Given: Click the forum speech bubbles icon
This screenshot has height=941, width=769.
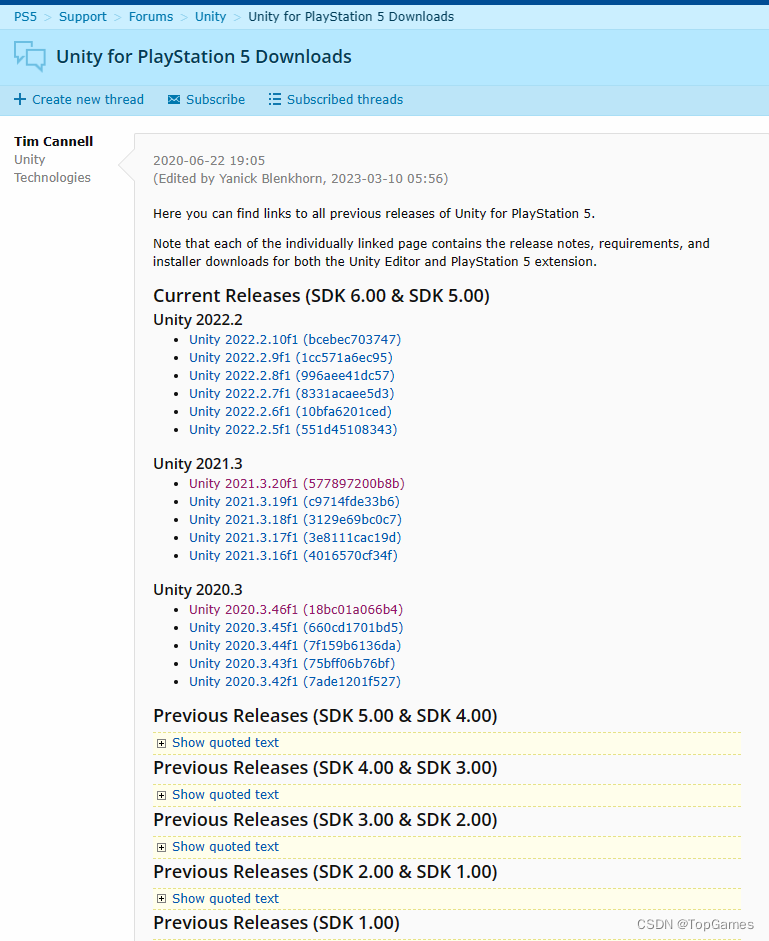Looking at the screenshot, I should 29,56.
